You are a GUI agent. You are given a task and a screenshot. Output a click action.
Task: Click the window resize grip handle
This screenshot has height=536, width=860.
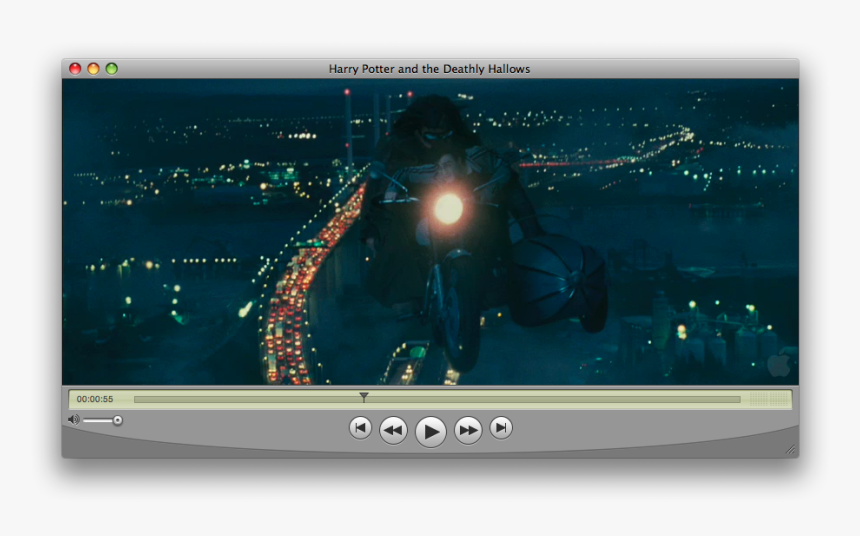[x=790, y=450]
